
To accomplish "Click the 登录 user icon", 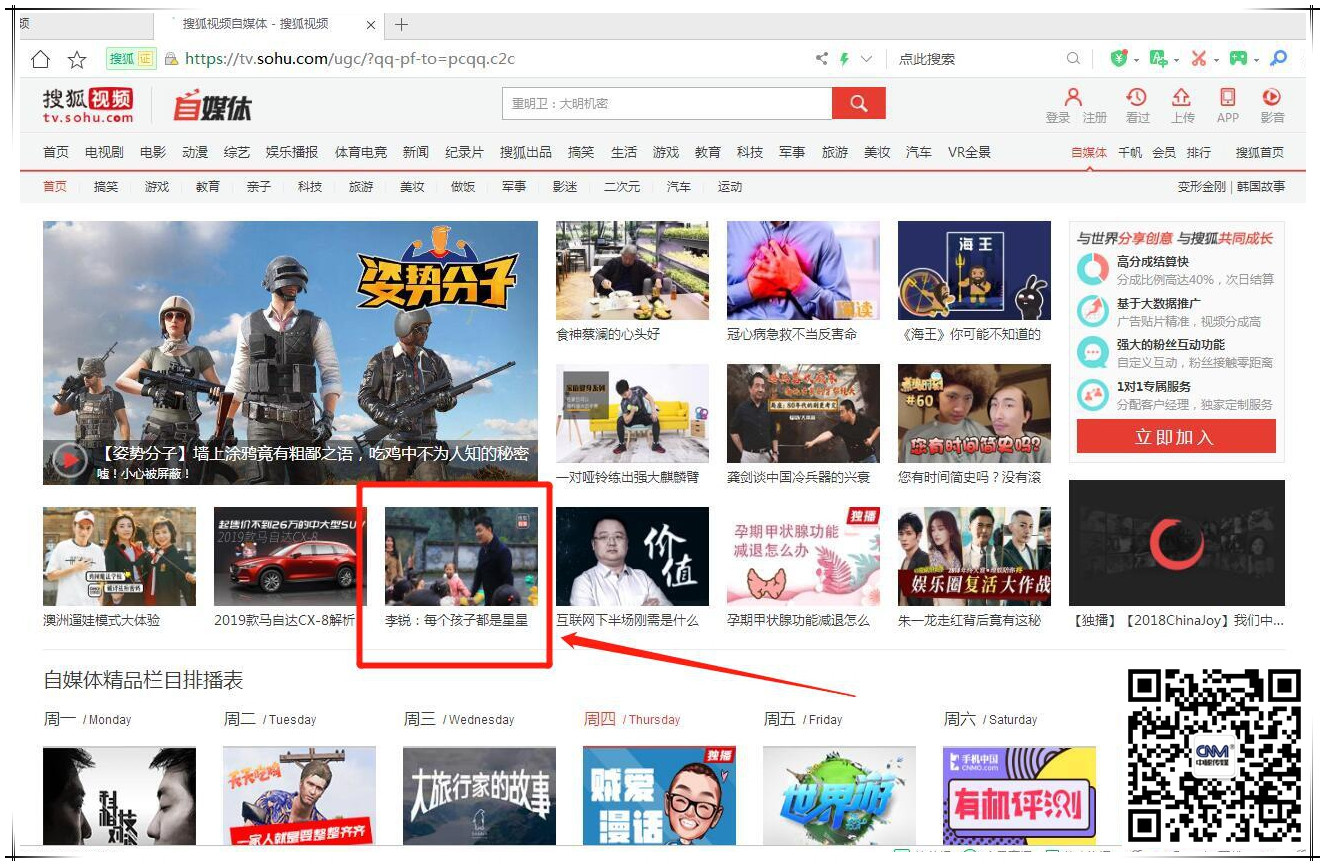I will [x=1073, y=98].
